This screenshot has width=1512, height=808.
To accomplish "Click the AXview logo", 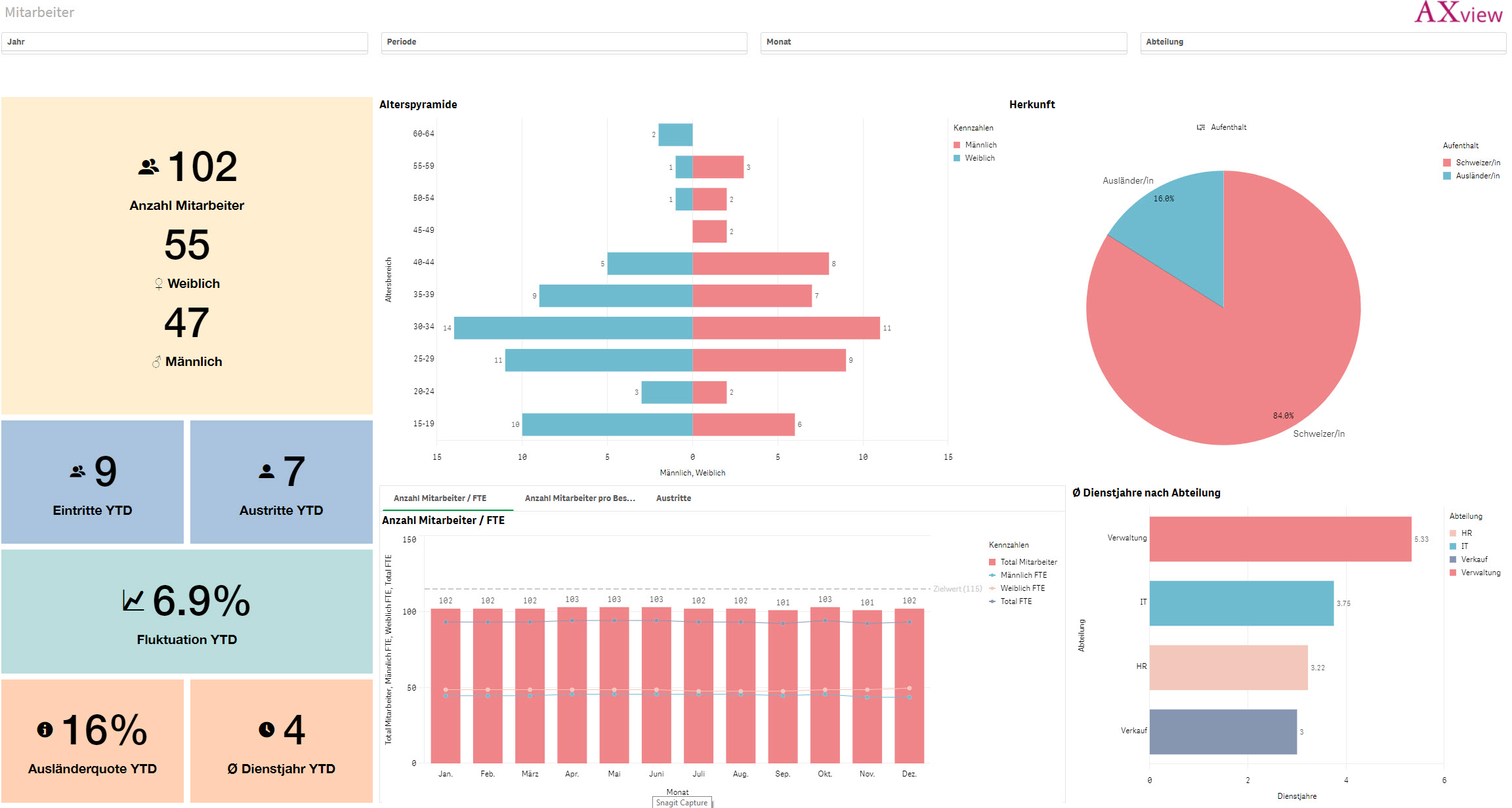I will pos(1458,13).
